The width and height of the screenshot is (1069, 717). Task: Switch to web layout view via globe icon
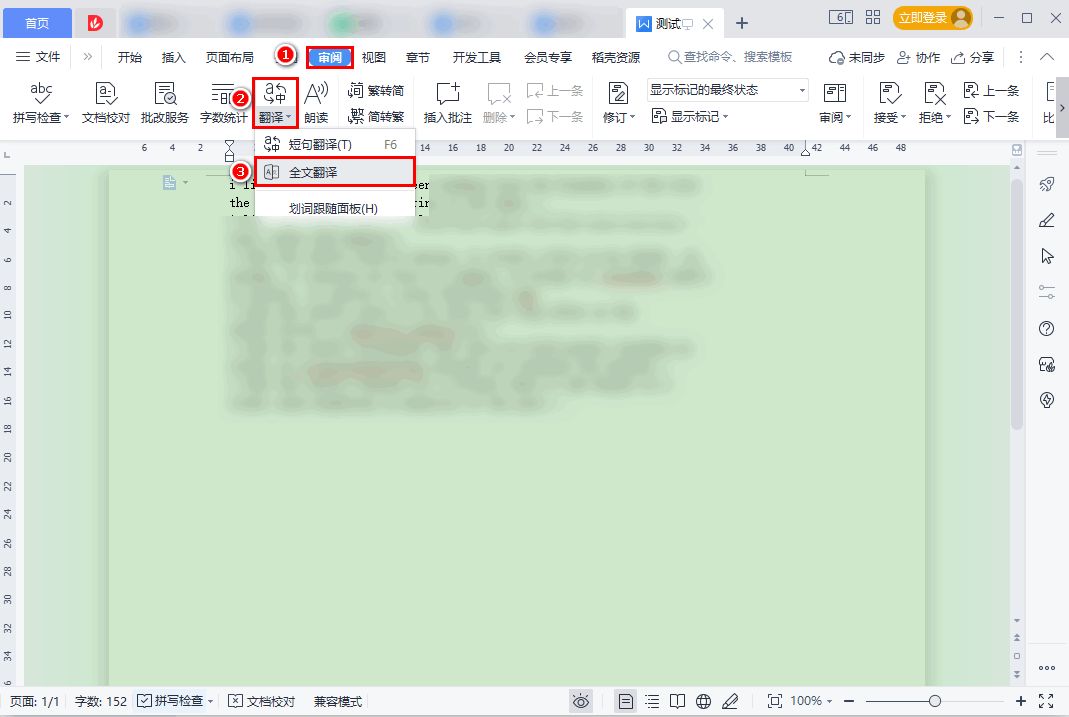704,701
